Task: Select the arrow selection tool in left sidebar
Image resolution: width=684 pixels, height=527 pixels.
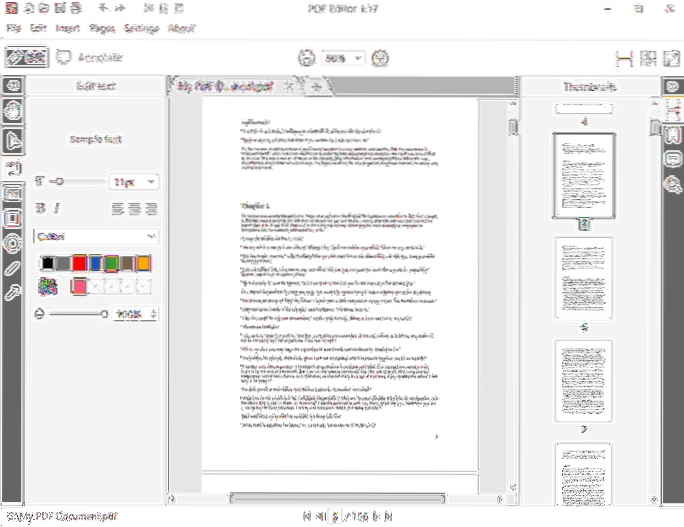Action: click(x=13, y=140)
